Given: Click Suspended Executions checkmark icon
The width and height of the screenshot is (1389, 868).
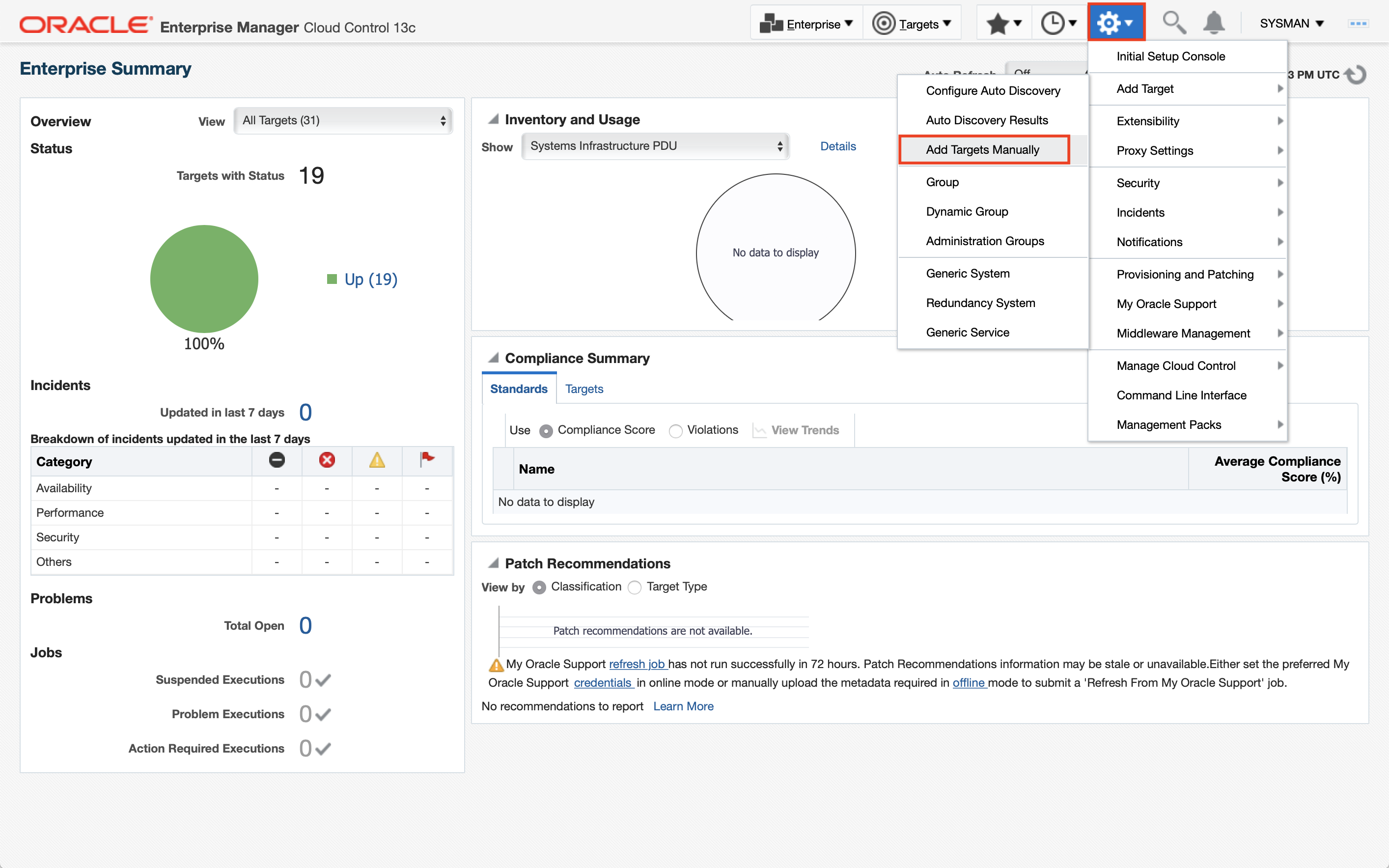Looking at the screenshot, I should (323, 680).
